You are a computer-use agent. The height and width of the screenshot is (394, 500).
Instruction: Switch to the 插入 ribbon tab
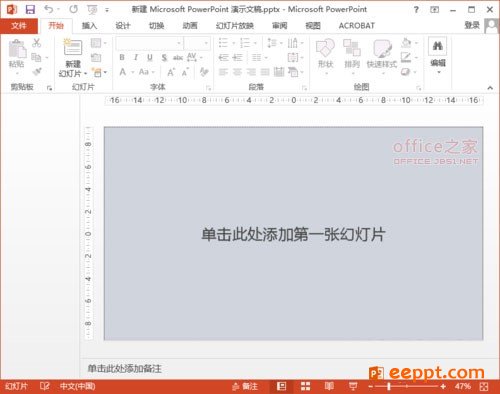[x=89, y=26]
